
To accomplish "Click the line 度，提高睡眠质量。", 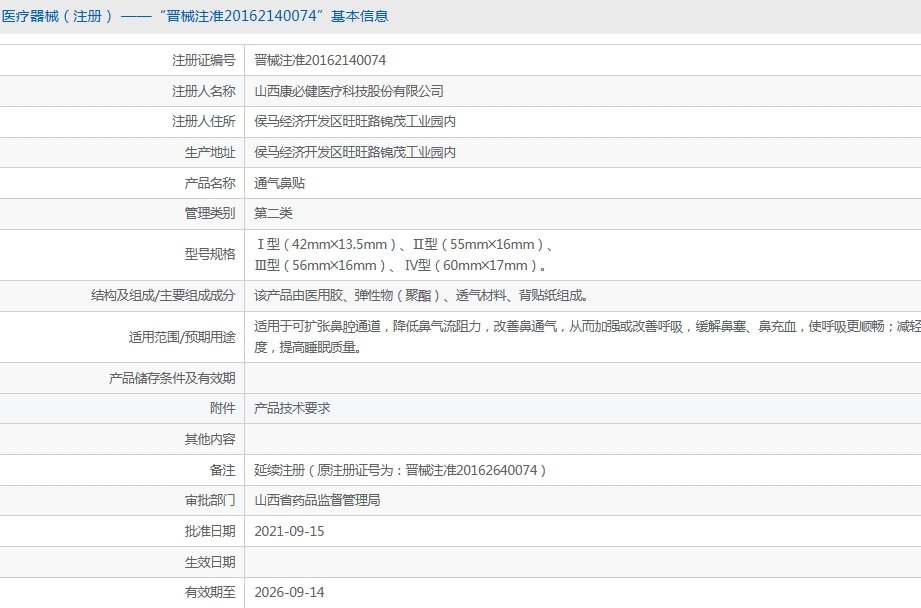I will click(308, 348).
